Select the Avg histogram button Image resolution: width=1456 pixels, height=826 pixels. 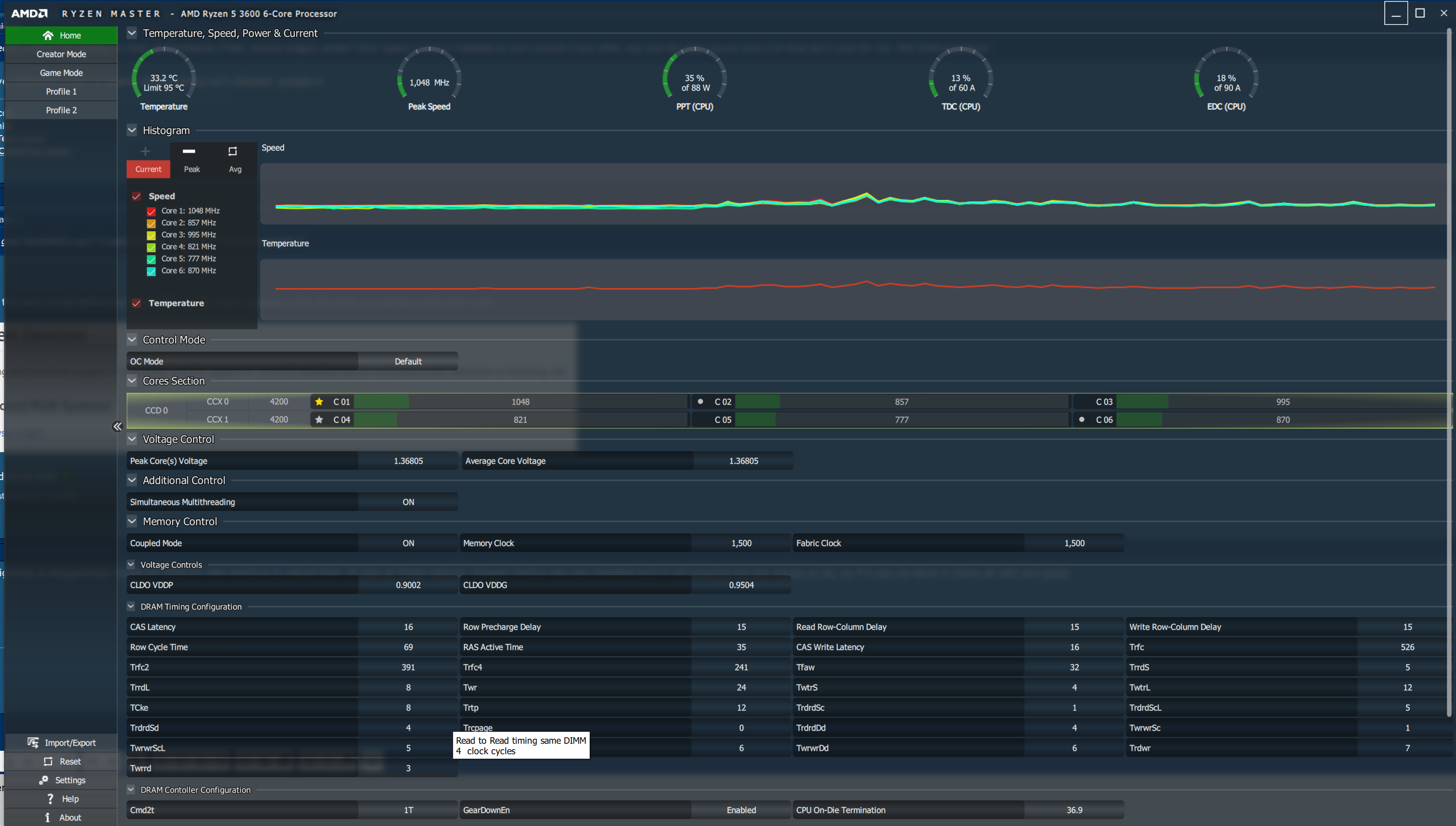coord(235,160)
